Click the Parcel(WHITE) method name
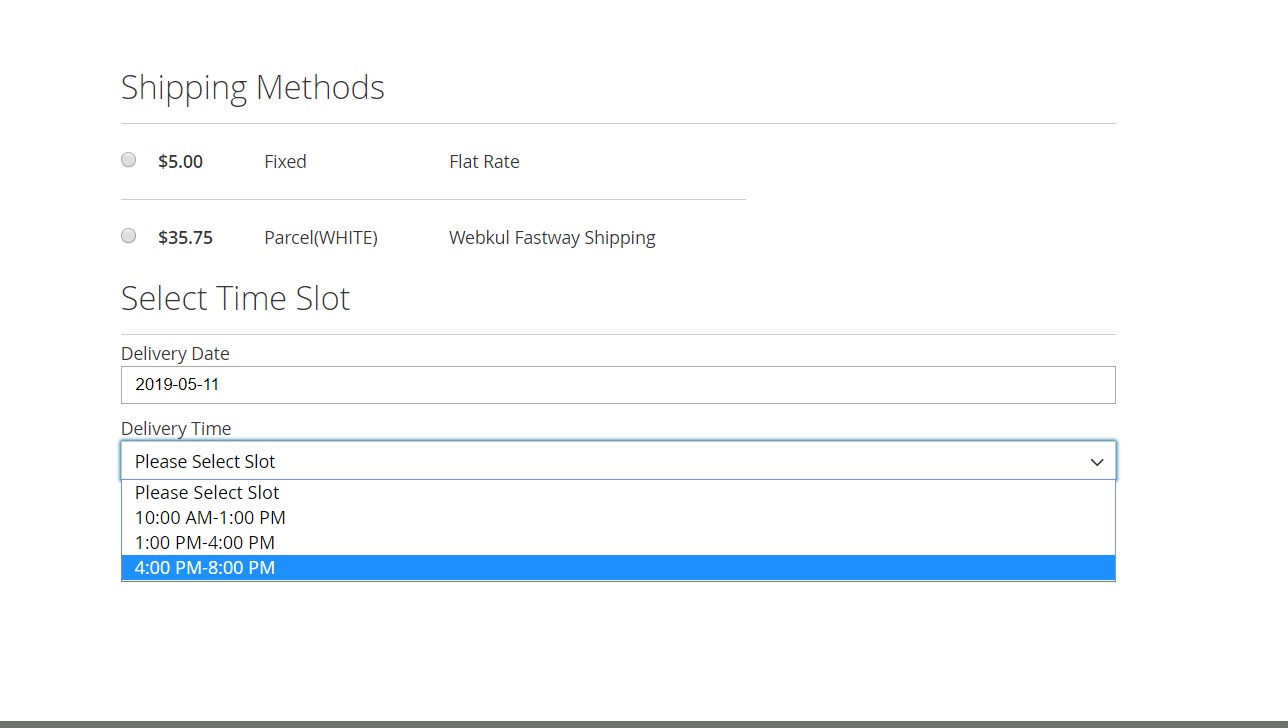 [321, 238]
